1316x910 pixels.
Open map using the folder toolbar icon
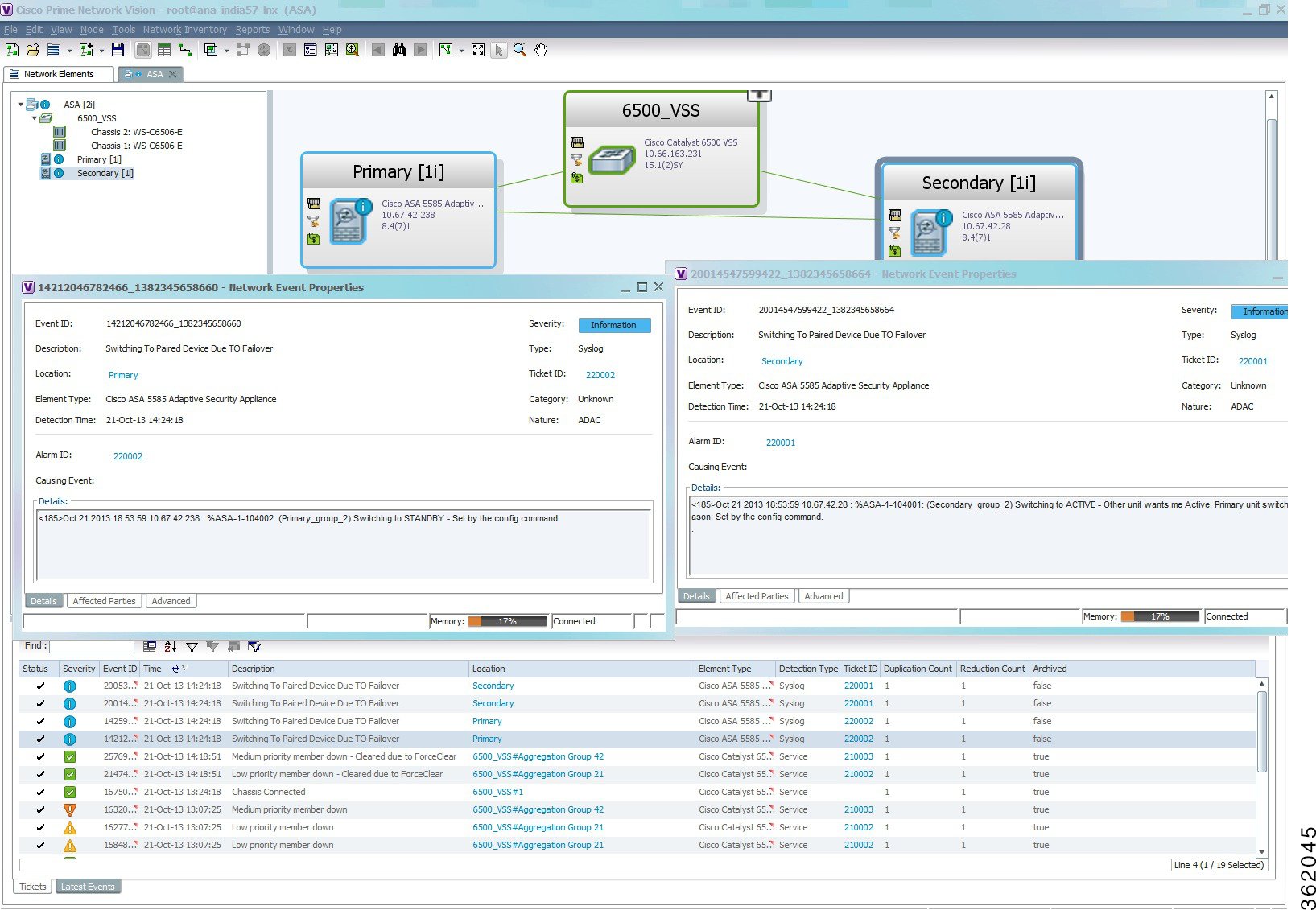[33, 50]
